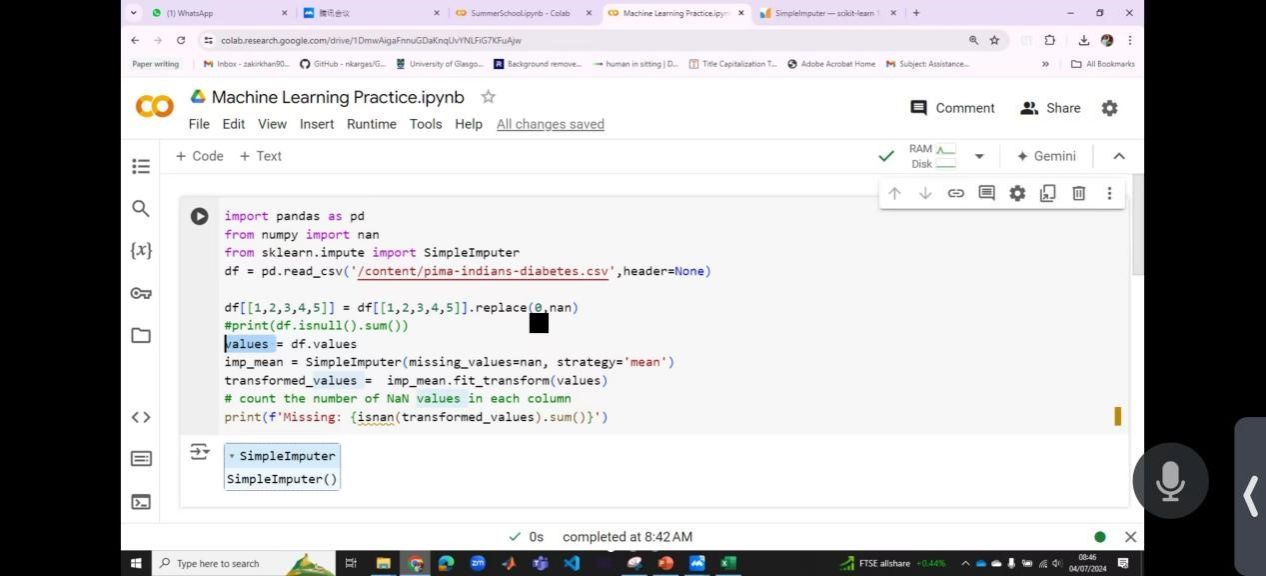Open Visual Studio Code from taskbar
Viewport: 1266px width, 576px height.
pos(571,563)
